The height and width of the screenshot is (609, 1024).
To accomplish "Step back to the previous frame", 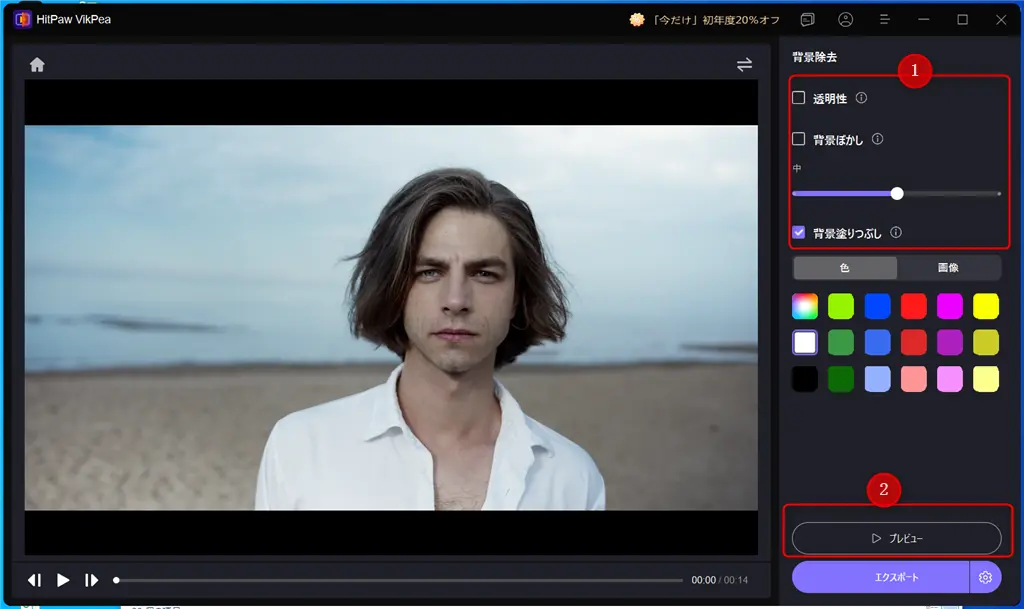I will point(35,580).
